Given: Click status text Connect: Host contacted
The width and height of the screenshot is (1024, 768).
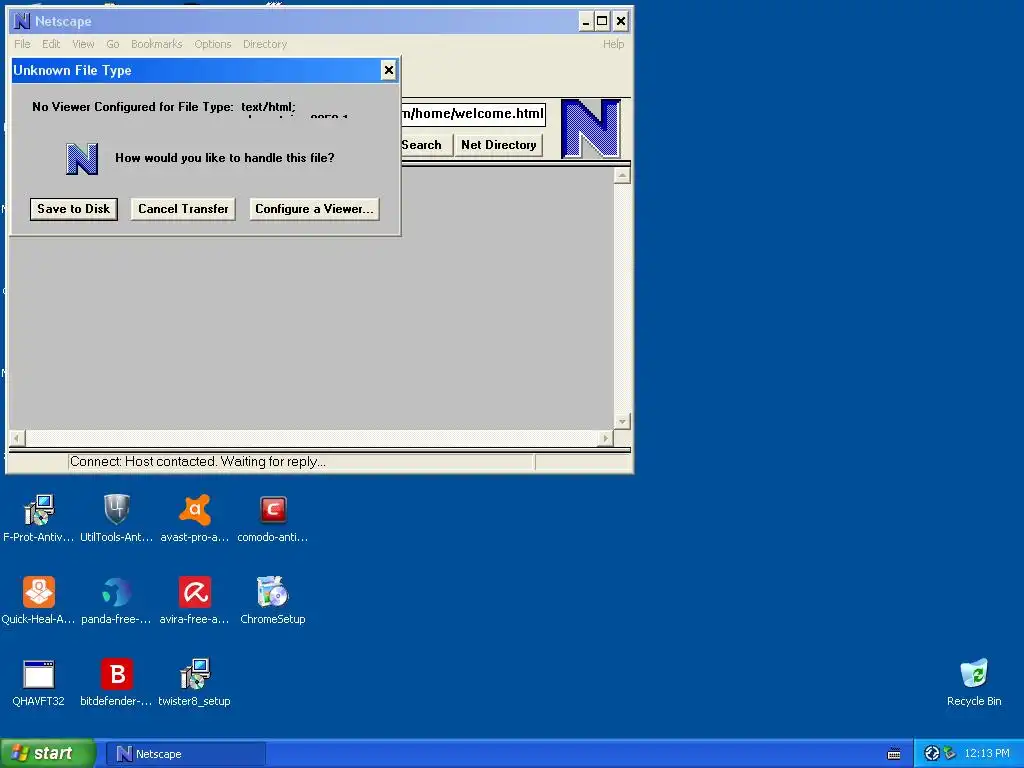Looking at the screenshot, I should [198, 462].
